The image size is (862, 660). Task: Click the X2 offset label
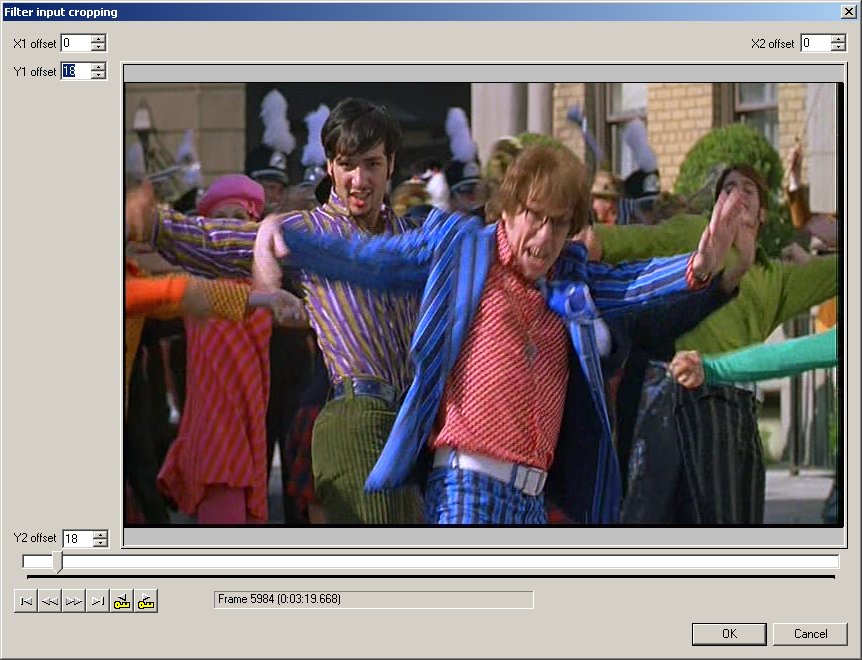(x=772, y=43)
